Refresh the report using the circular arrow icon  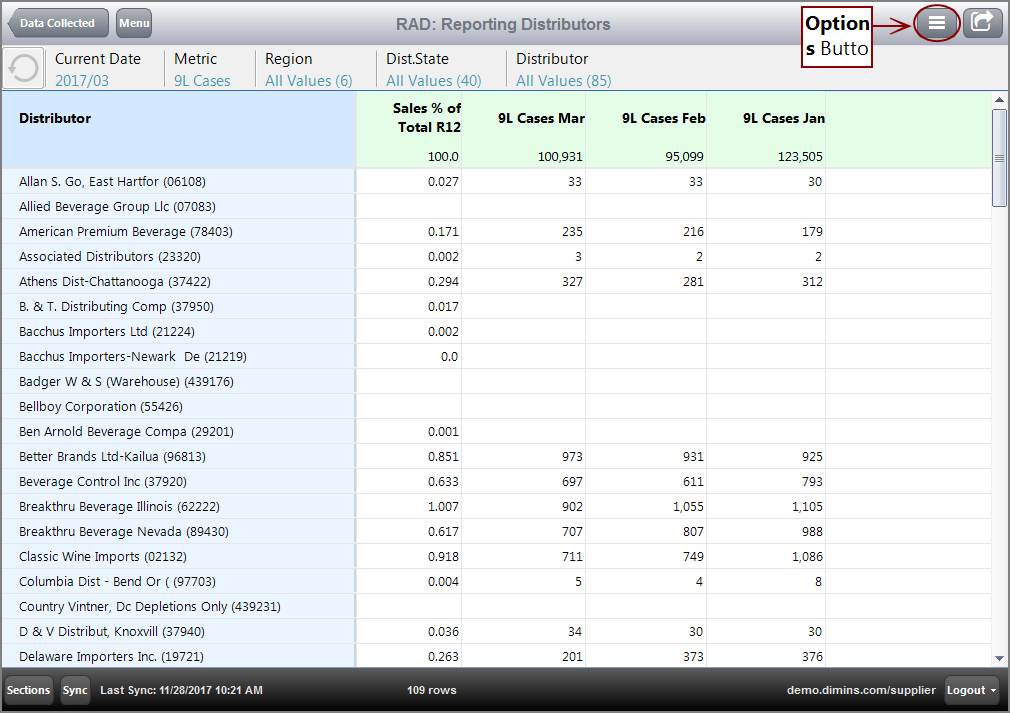23,67
